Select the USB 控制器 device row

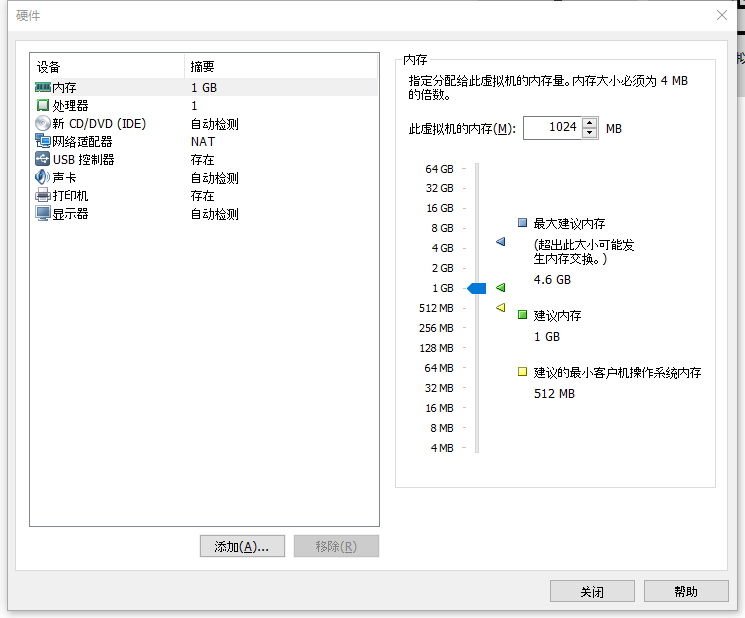pos(204,160)
